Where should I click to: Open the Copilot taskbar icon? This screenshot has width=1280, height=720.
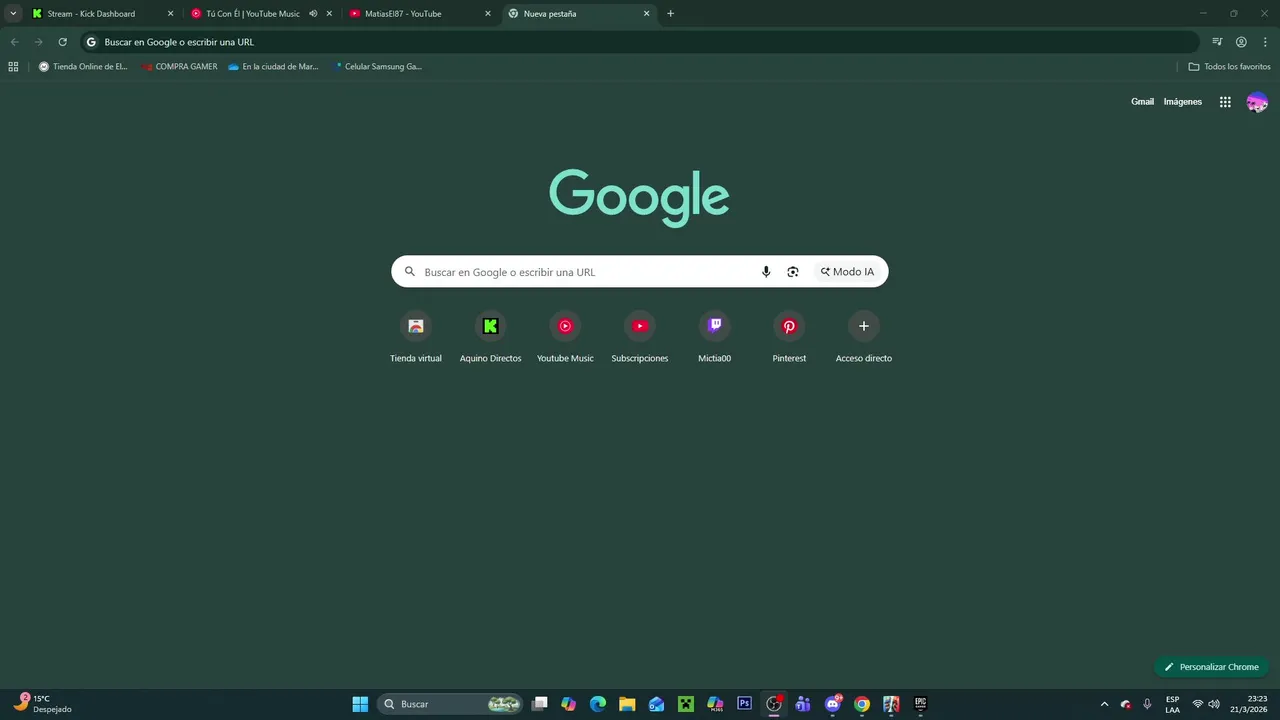(569, 704)
